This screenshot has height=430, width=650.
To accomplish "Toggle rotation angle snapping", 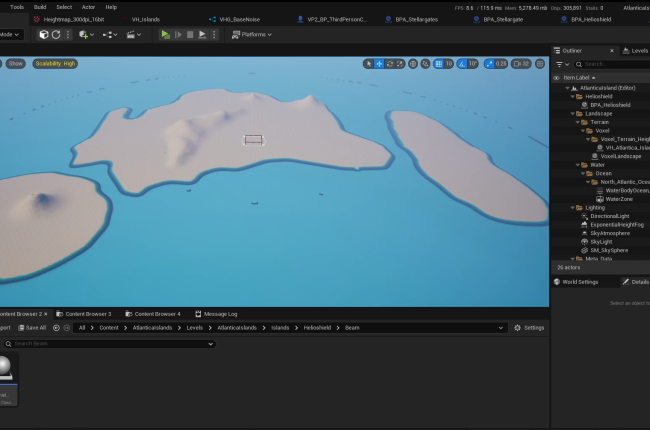I will (463, 64).
